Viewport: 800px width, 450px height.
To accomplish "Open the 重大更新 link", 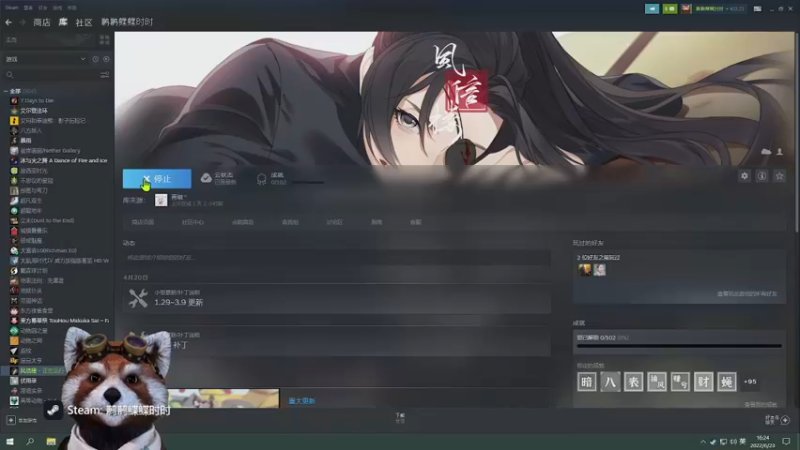I will click(302, 401).
